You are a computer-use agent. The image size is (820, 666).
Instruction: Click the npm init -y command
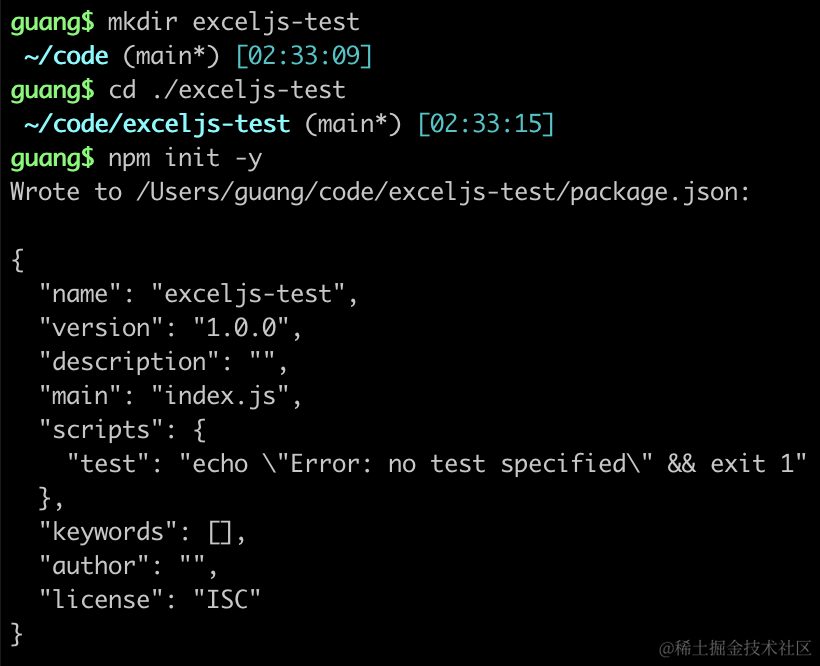point(185,158)
